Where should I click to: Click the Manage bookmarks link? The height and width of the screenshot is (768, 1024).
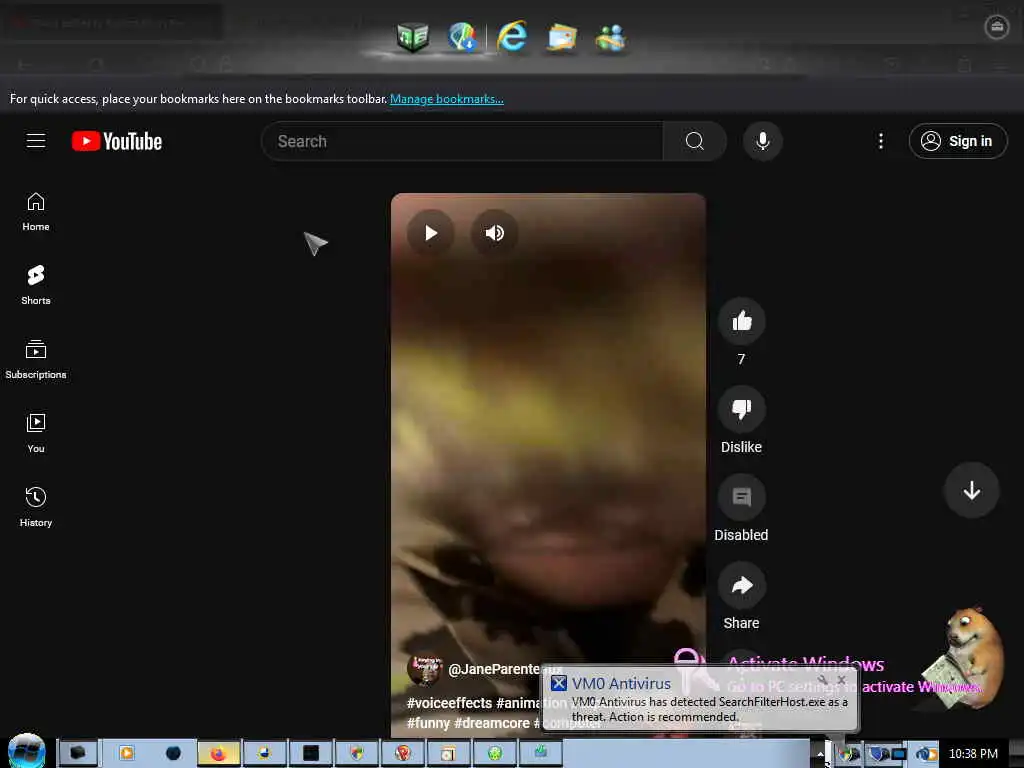point(447,99)
